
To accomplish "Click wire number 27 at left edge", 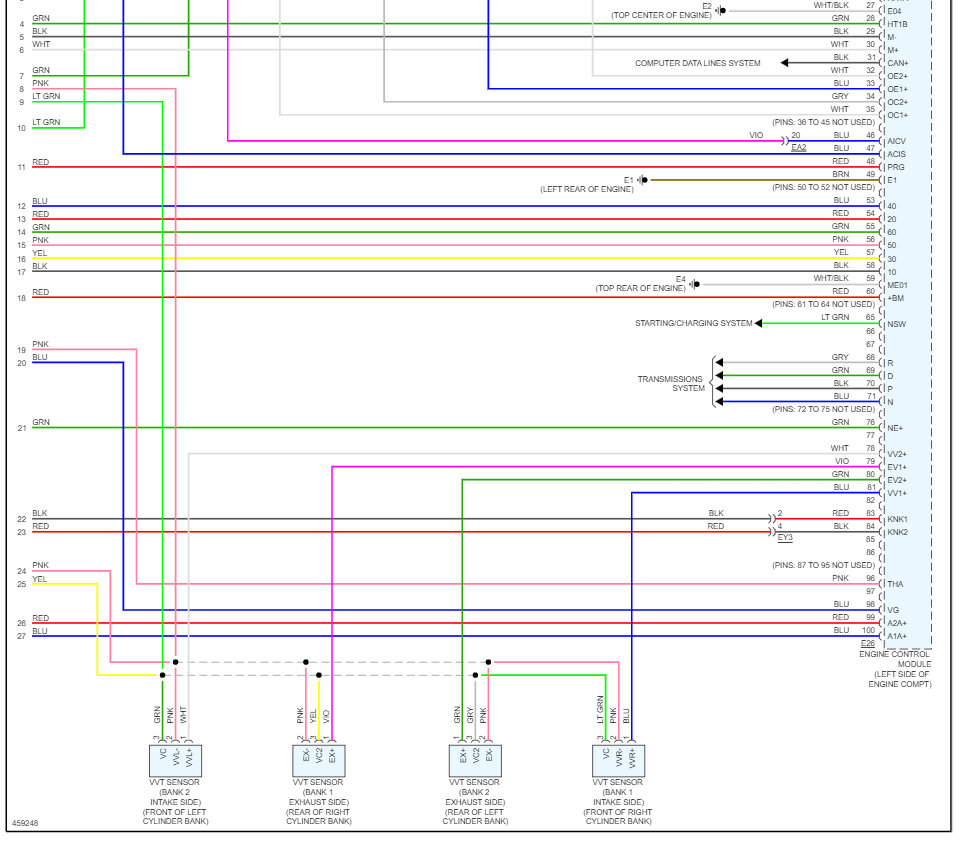I will pyautogui.click(x=22, y=636).
